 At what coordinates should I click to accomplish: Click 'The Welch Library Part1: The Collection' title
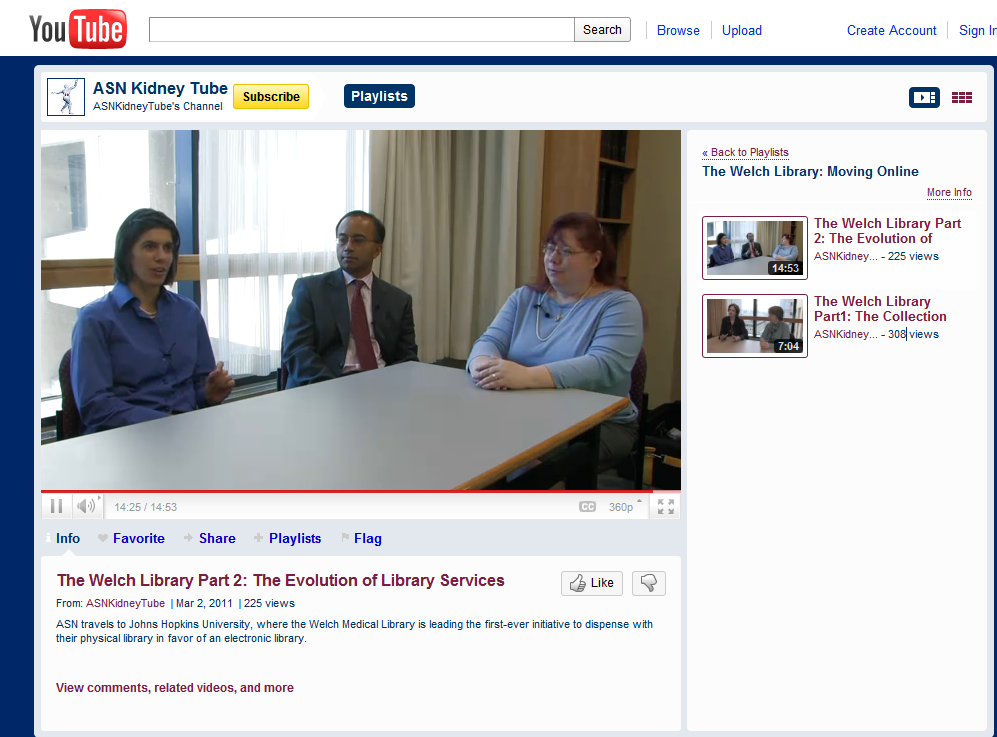pos(880,309)
